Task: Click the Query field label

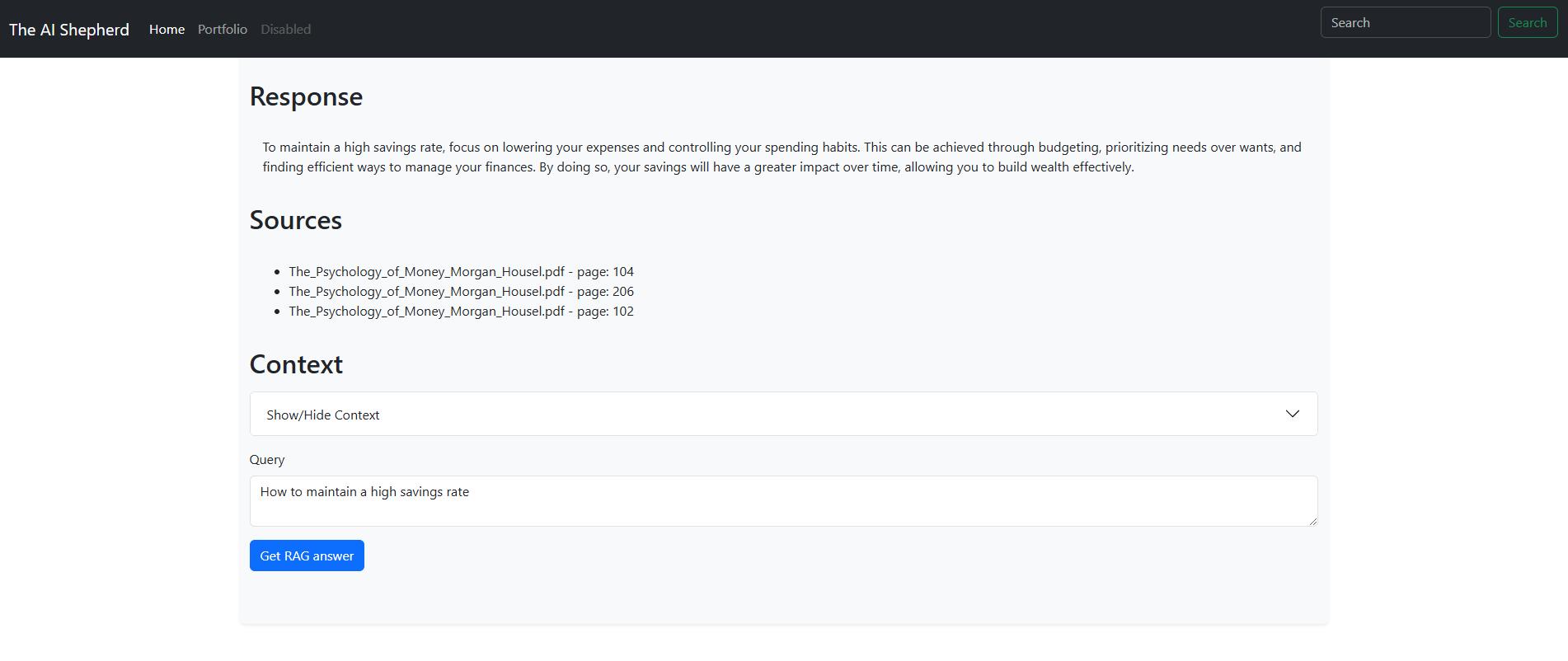Action: [267, 459]
